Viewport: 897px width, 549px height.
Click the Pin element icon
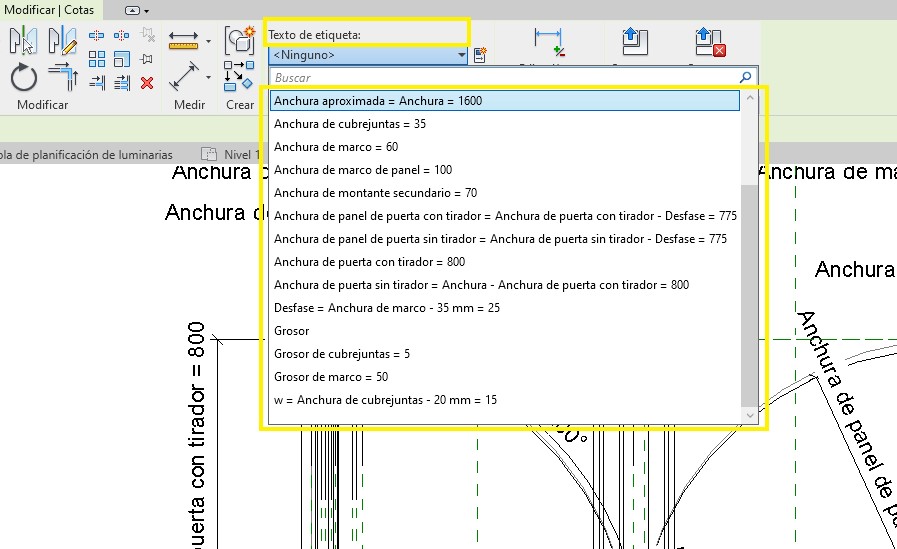147,59
